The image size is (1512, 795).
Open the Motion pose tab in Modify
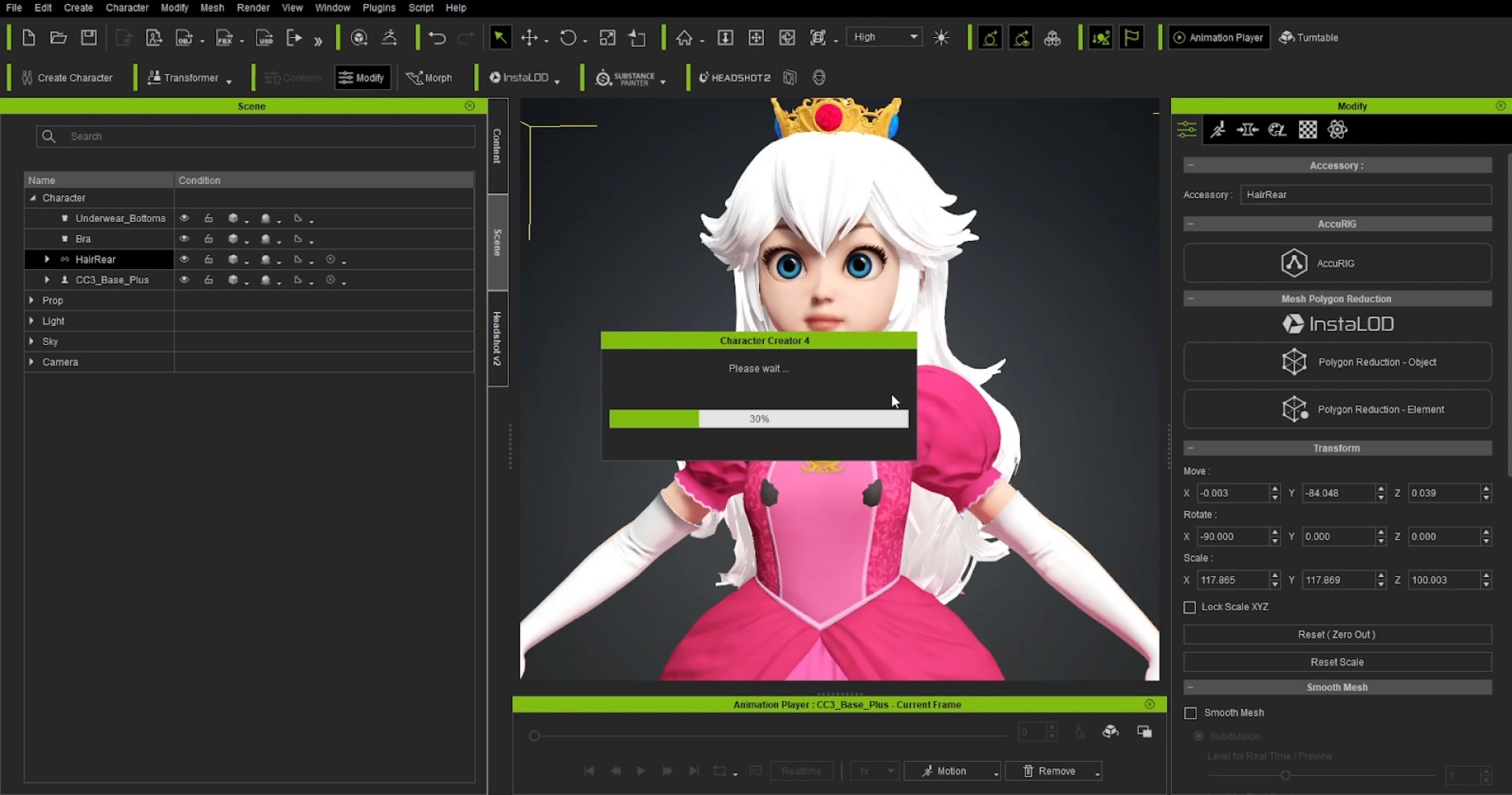point(1218,130)
